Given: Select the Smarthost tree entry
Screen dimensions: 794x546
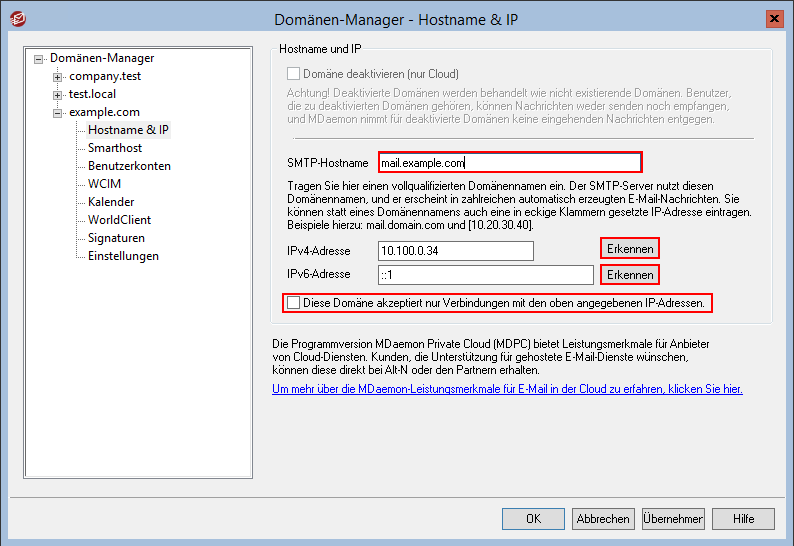Looking at the screenshot, I should coord(114,148).
